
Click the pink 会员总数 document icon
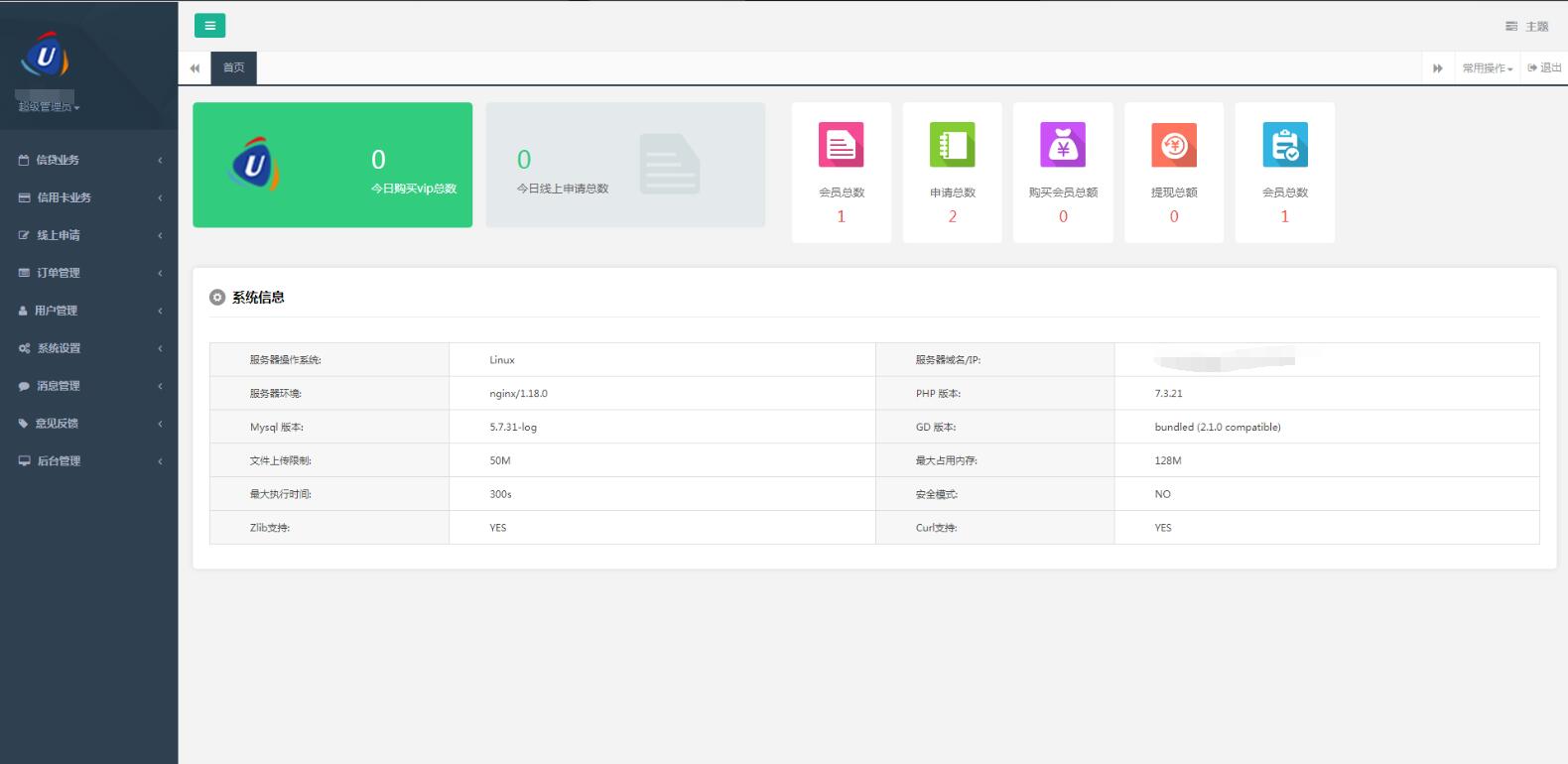(841, 145)
